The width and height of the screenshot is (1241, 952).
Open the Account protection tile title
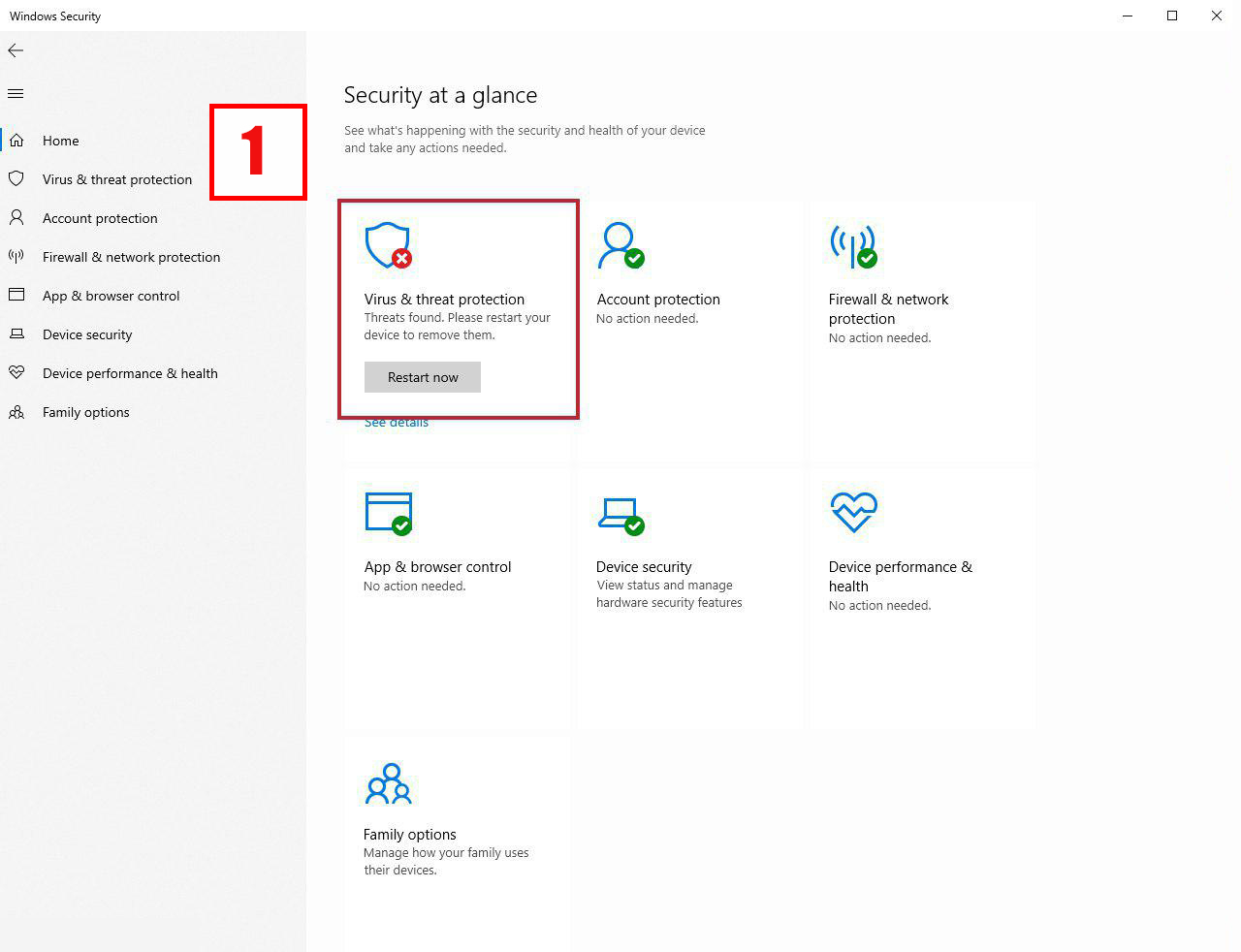click(x=658, y=300)
